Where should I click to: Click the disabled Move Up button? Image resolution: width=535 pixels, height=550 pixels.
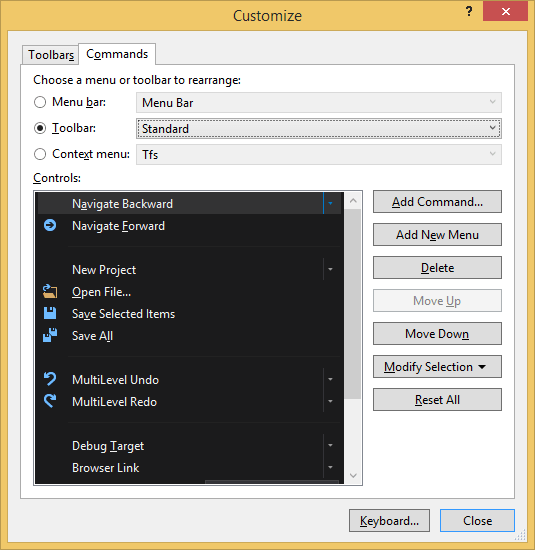point(437,301)
